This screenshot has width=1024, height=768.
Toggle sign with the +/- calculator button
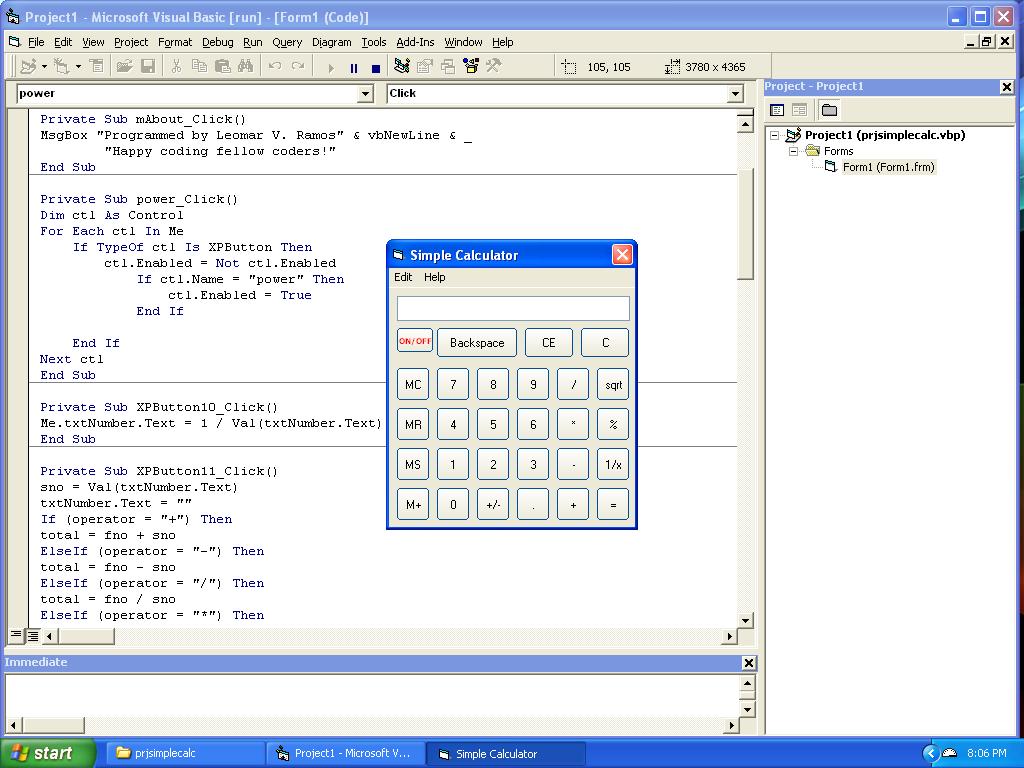pos(493,504)
